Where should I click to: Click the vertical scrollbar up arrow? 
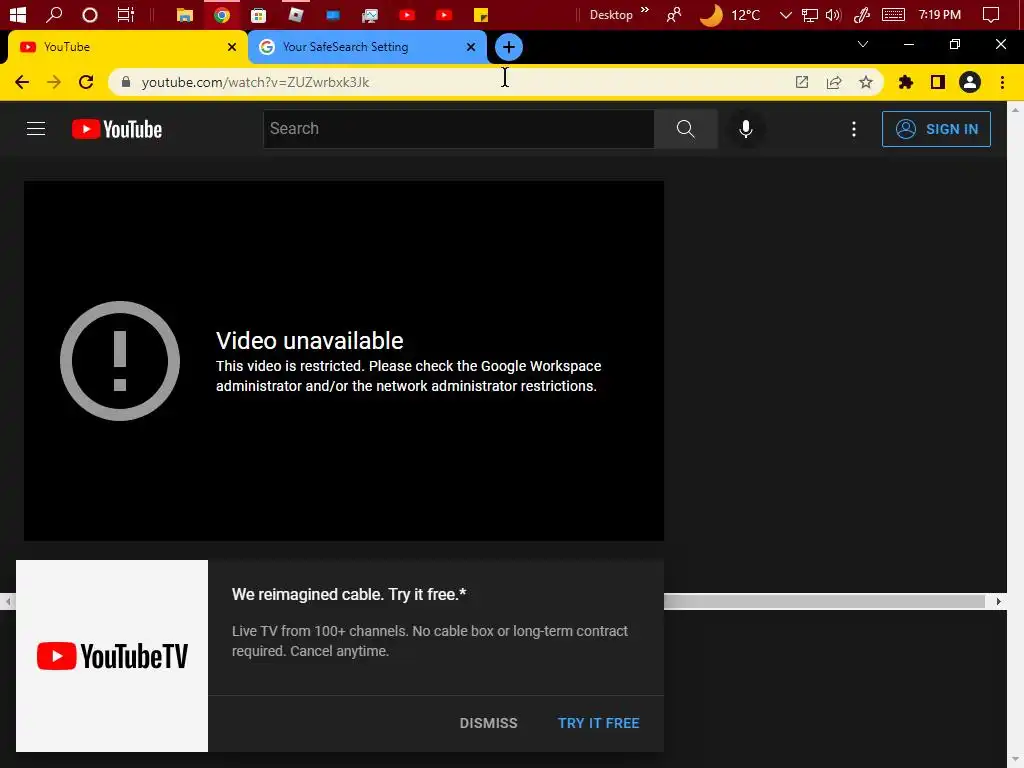click(1015, 109)
